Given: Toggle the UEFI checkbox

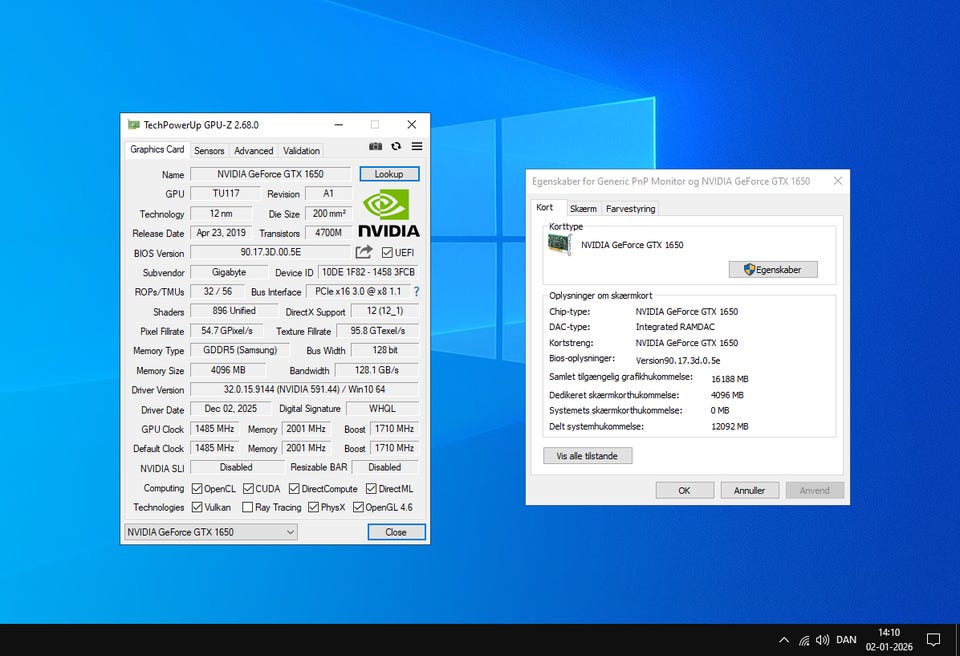Looking at the screenshot, I should tap(387, 253).
